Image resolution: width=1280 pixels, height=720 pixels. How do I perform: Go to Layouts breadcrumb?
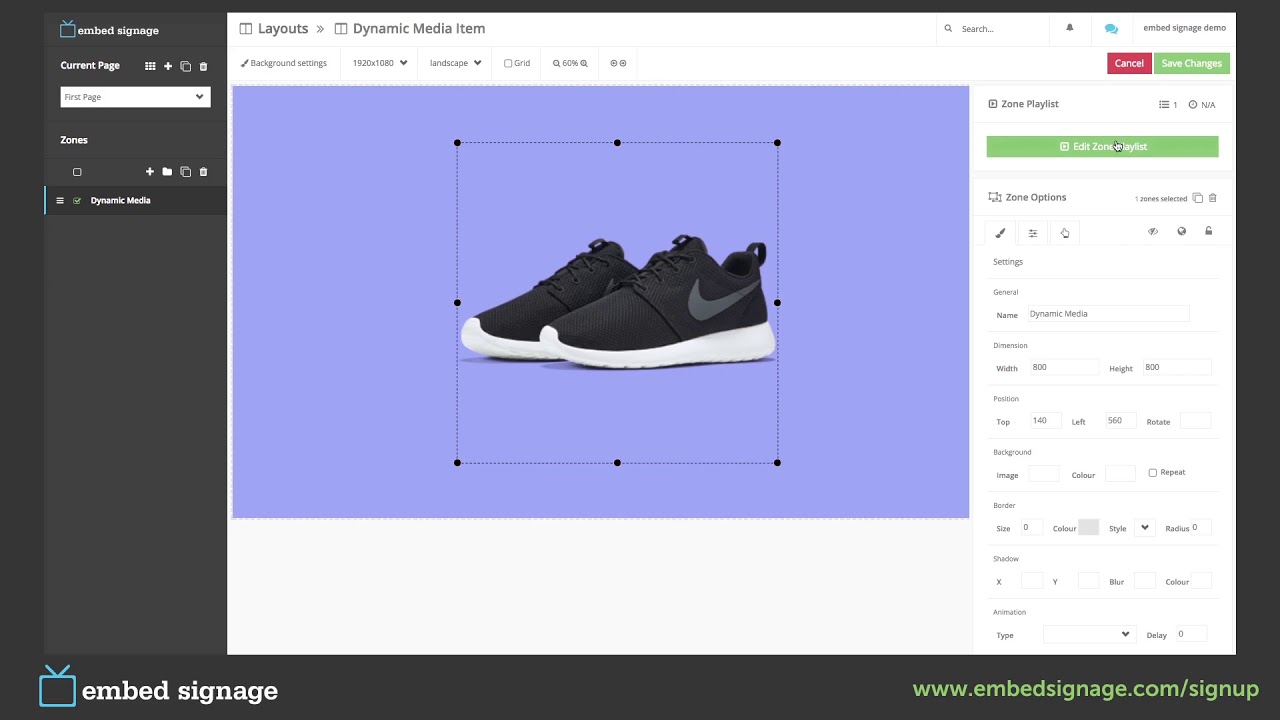tap(283, 29)
